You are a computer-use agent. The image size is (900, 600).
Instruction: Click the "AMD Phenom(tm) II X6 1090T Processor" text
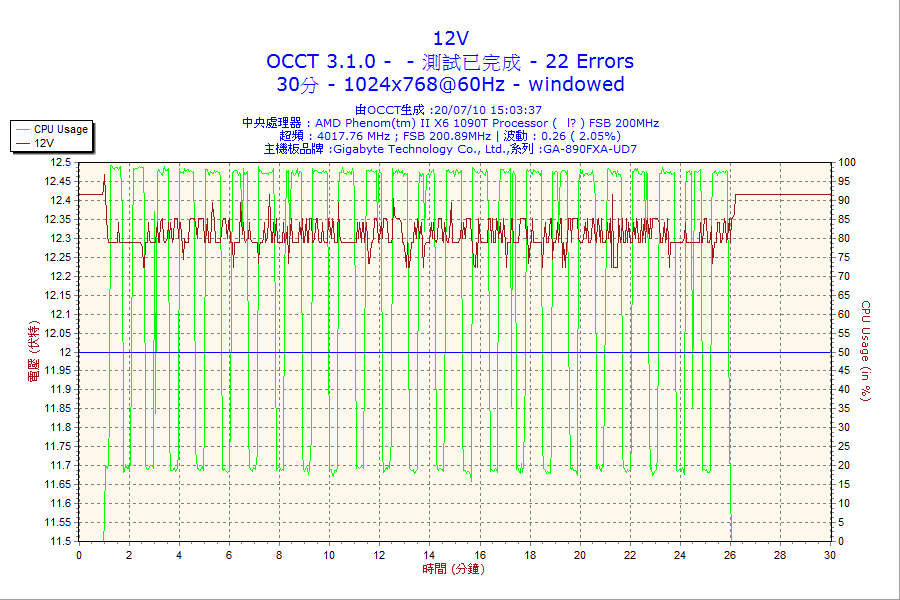click(x=432, y=123)
